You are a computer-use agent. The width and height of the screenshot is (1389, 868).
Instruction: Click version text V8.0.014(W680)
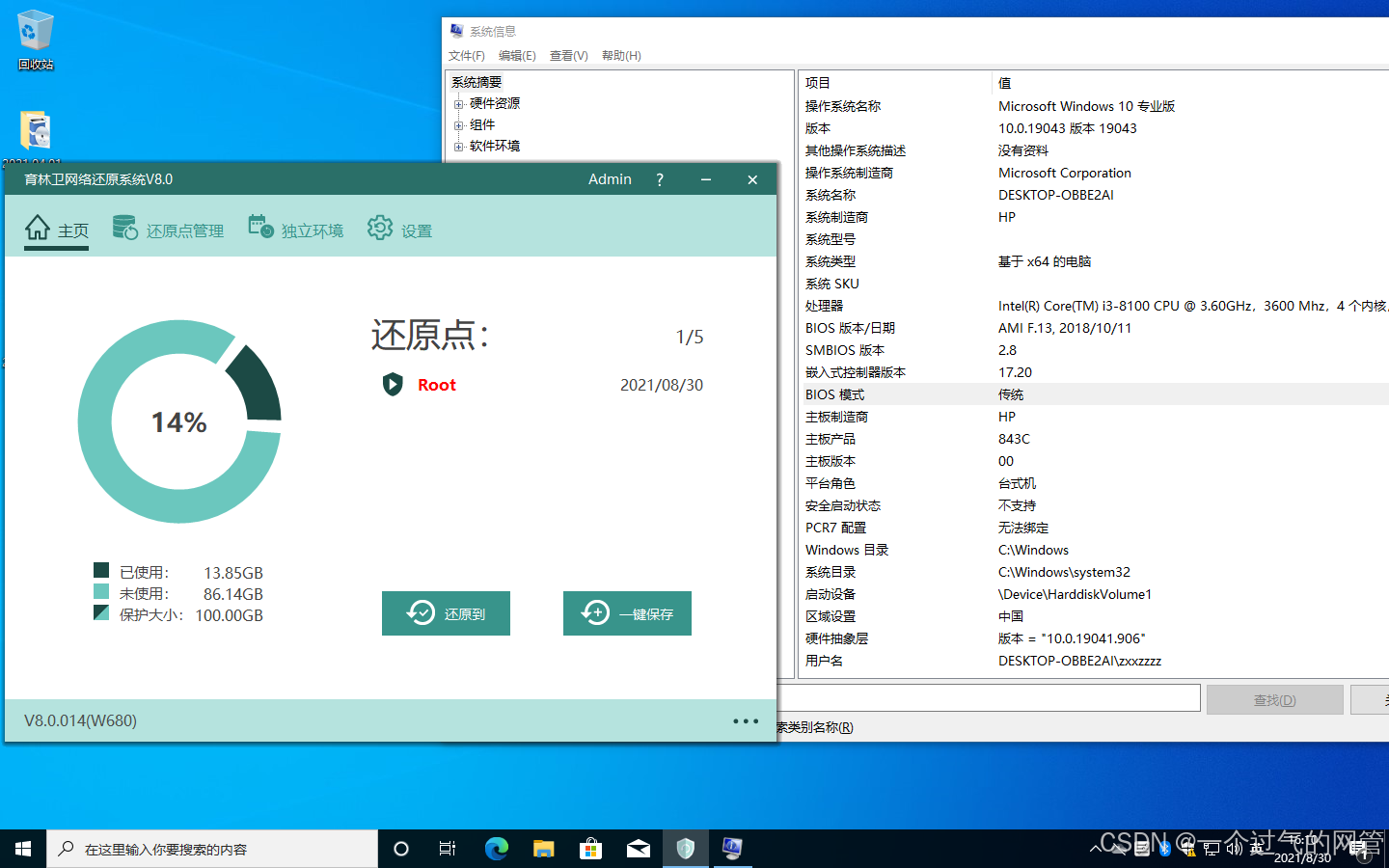(x=80, y=720)
